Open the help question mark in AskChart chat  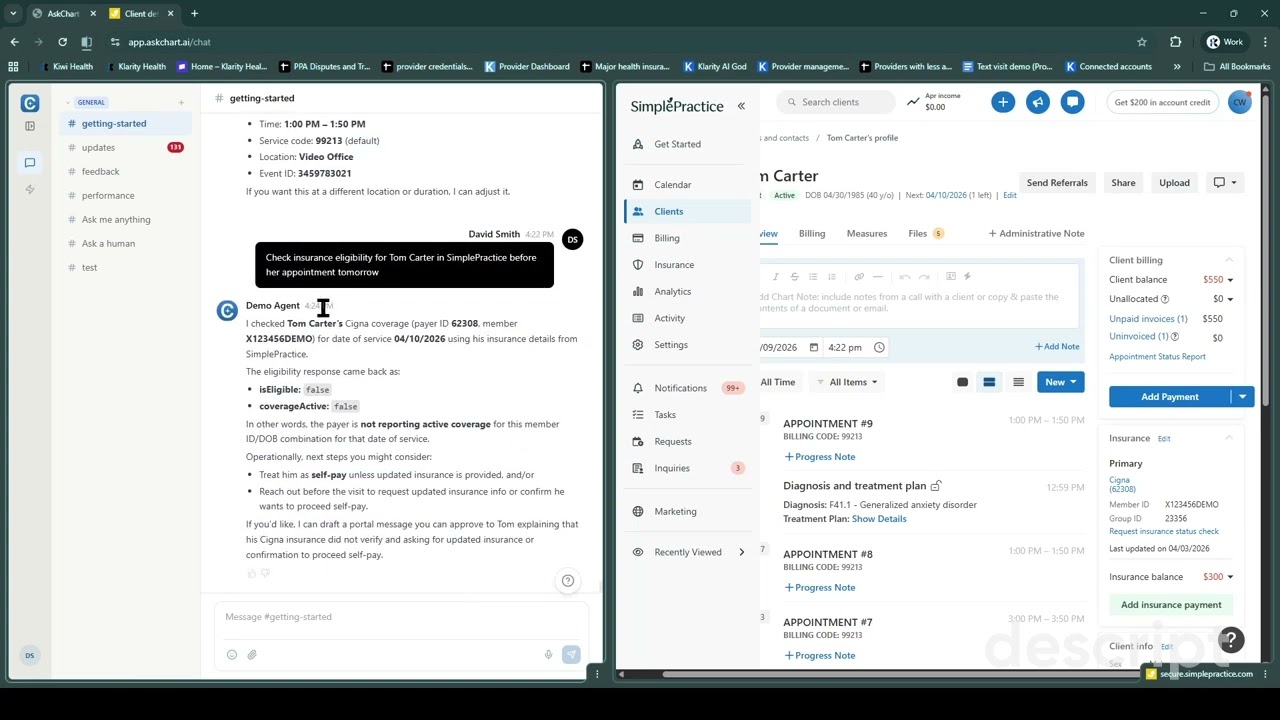click(x=568, y=581)
